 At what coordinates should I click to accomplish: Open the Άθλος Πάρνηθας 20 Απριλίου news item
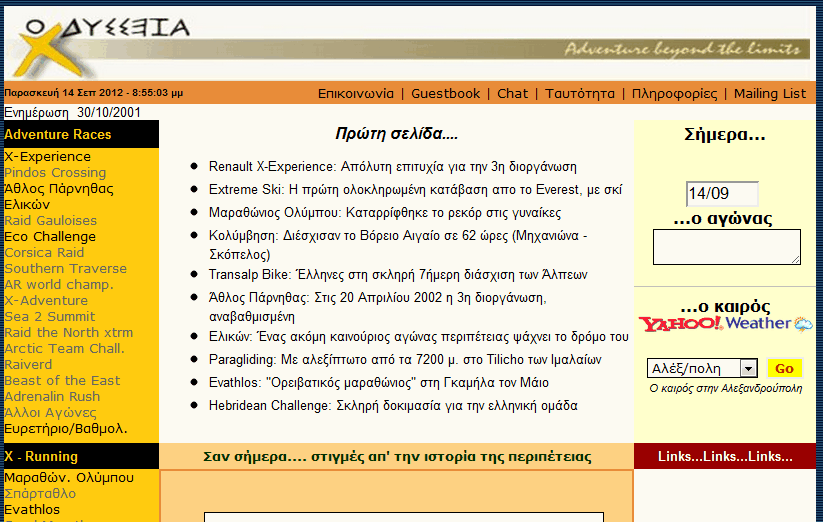[x=378, y=306]
